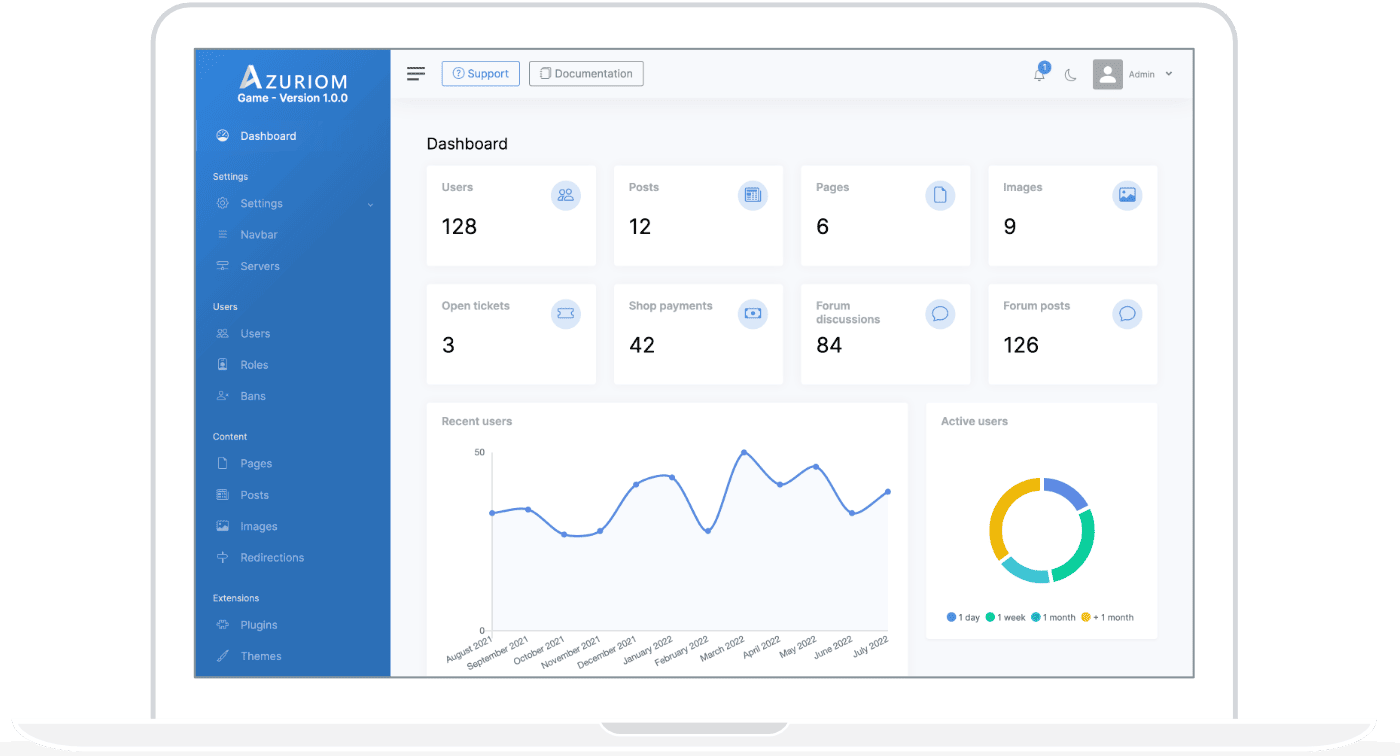
Task: Click the Shop payments card cash icon
Action: (753, 314)
